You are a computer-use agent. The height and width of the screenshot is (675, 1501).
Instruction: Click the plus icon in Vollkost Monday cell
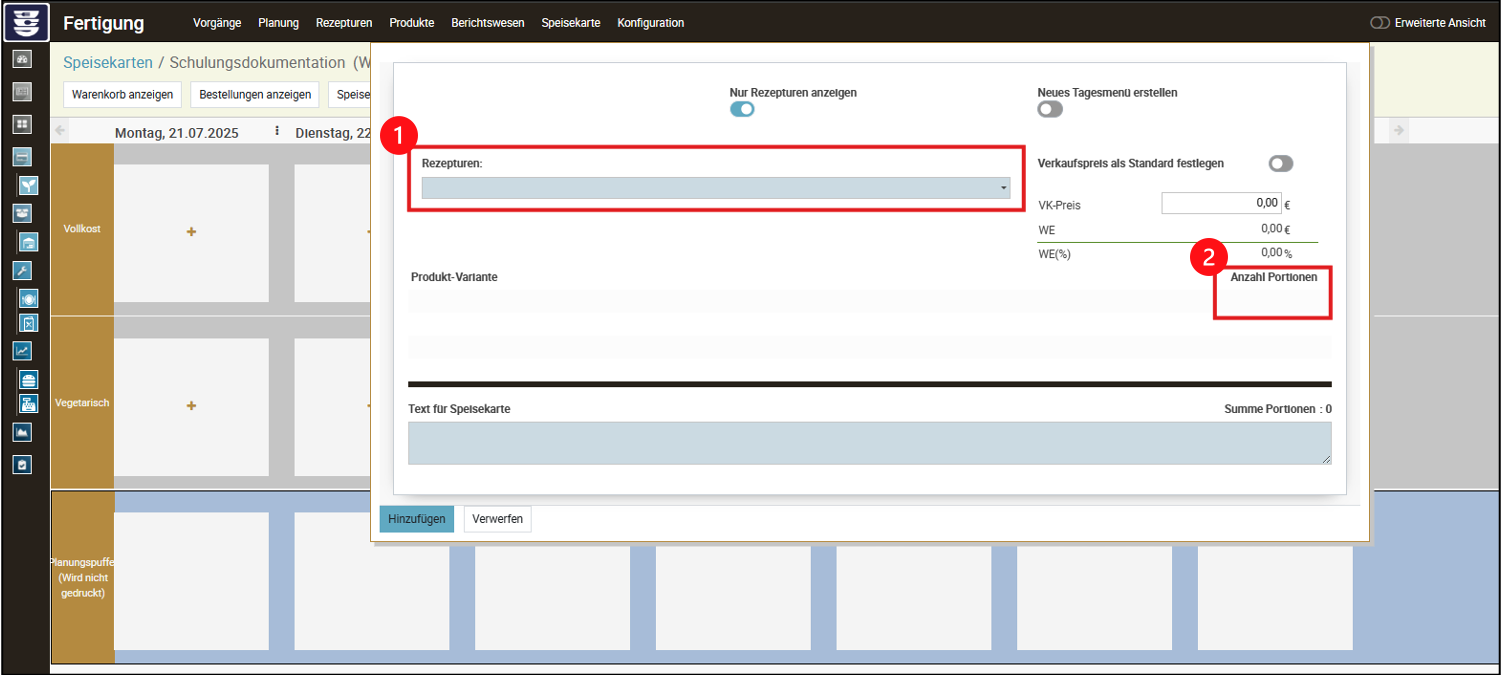point(191,232)
